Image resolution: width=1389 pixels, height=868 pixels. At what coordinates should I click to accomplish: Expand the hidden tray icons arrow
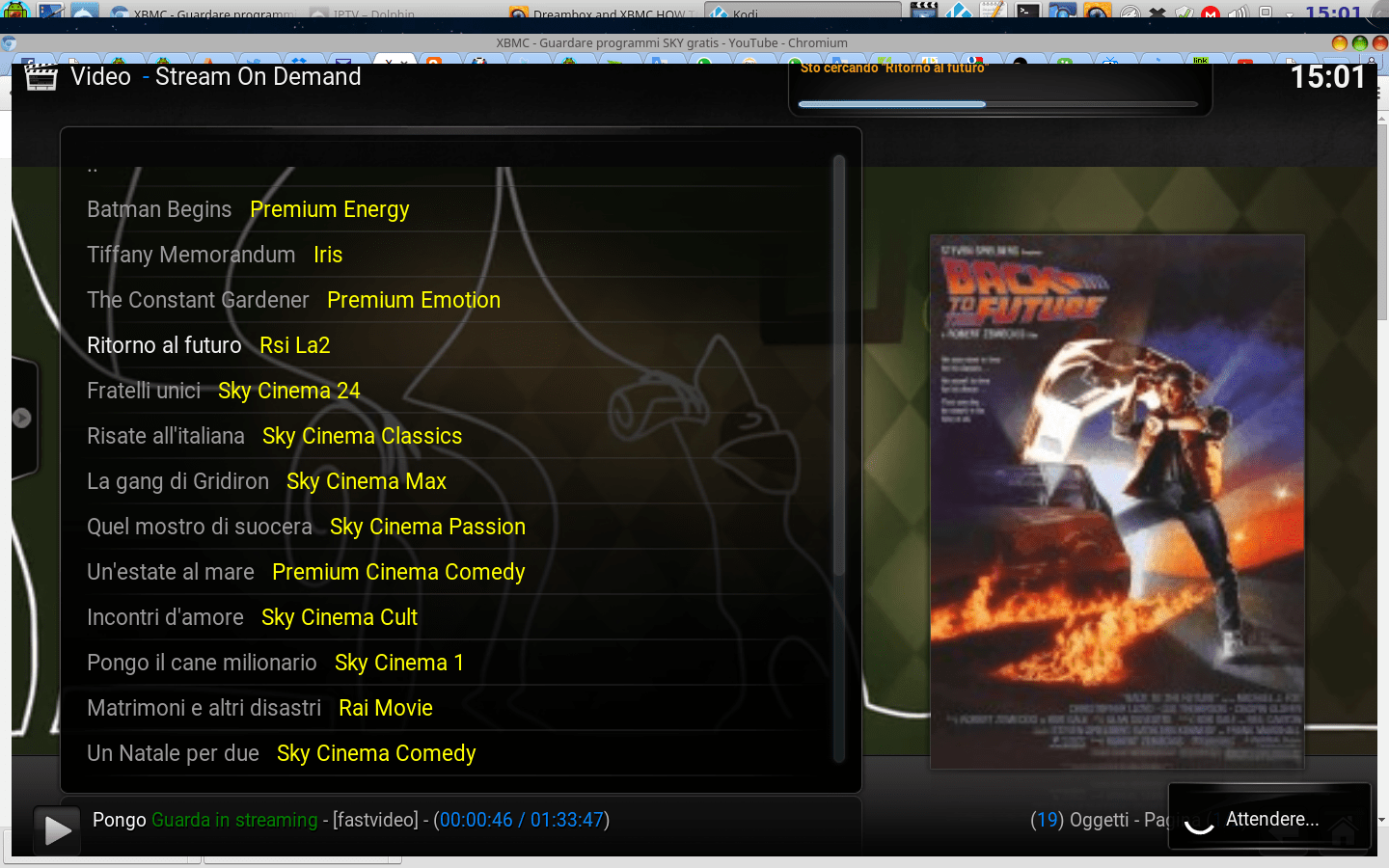pyautogui.click(x=1290, y=14)
